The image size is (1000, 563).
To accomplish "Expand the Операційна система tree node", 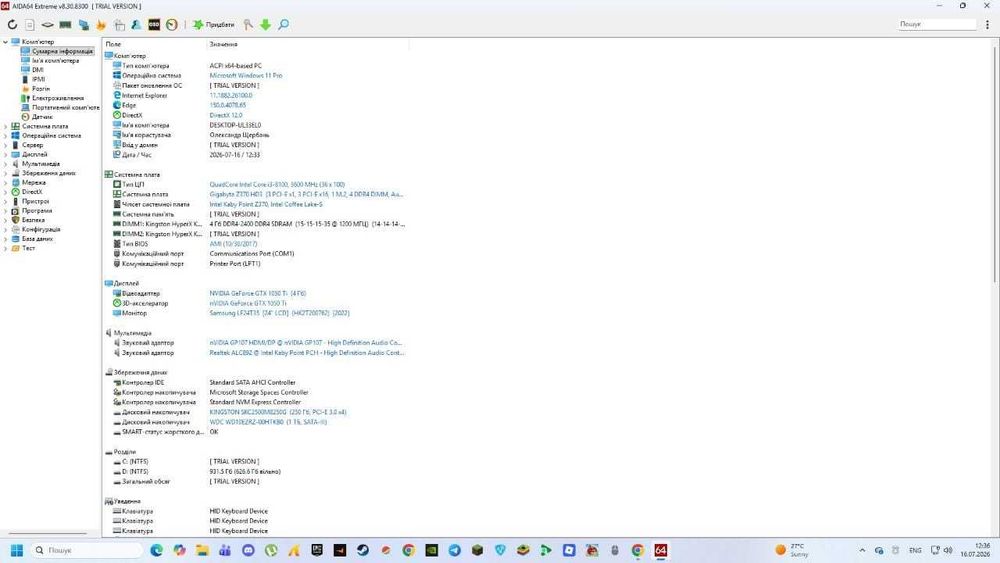I will (6, 136).
